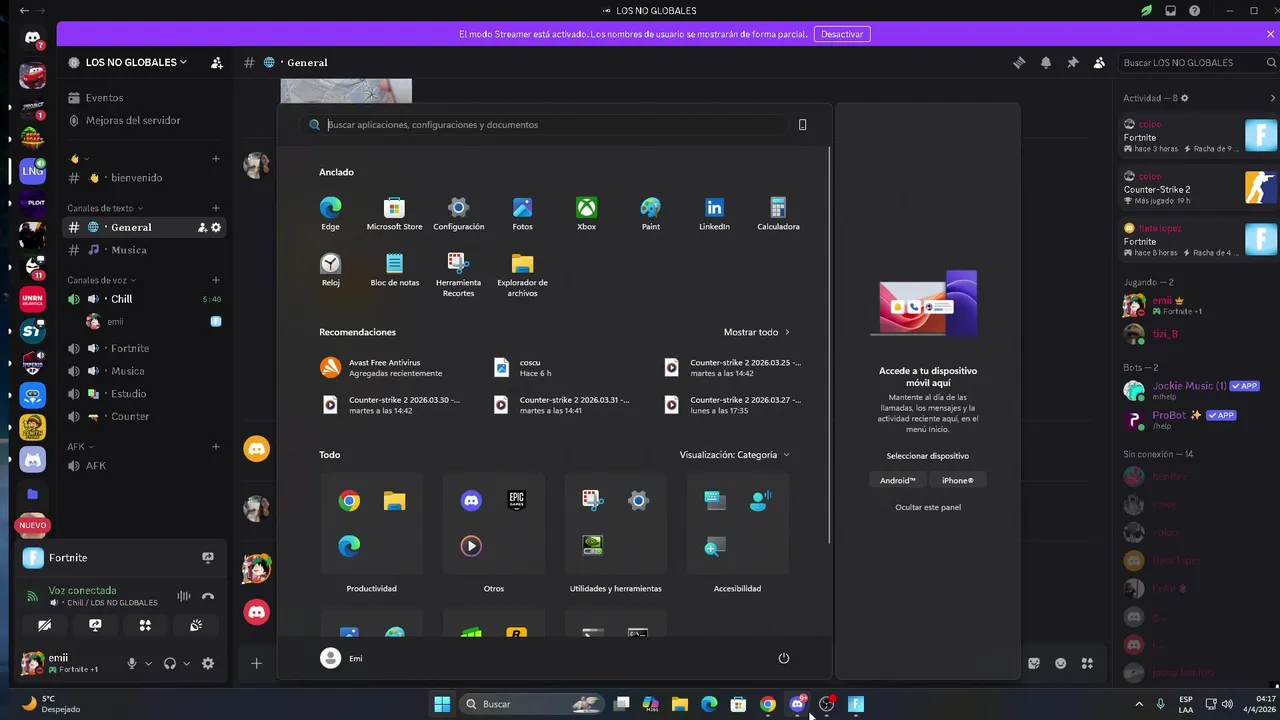
Task: Open Visualización: Categoría dropdown
Action: pyautogui.click(x=734, y=455)
